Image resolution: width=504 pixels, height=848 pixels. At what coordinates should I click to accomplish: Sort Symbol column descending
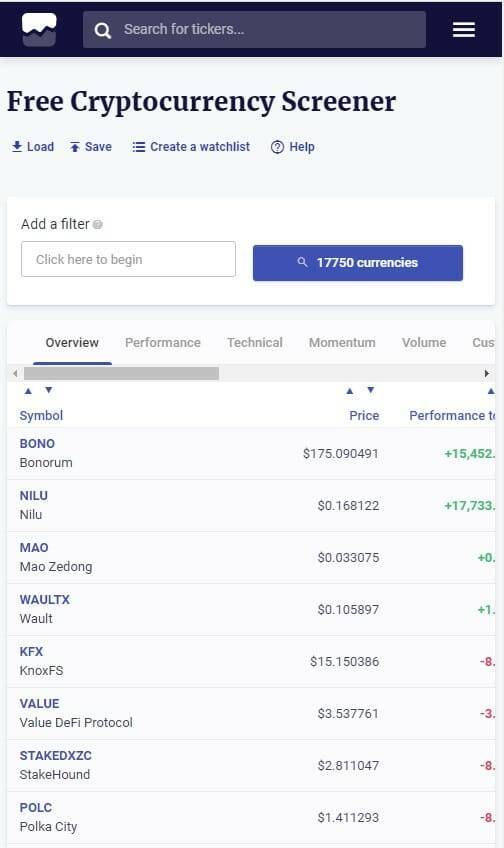[x=49, y=390]
